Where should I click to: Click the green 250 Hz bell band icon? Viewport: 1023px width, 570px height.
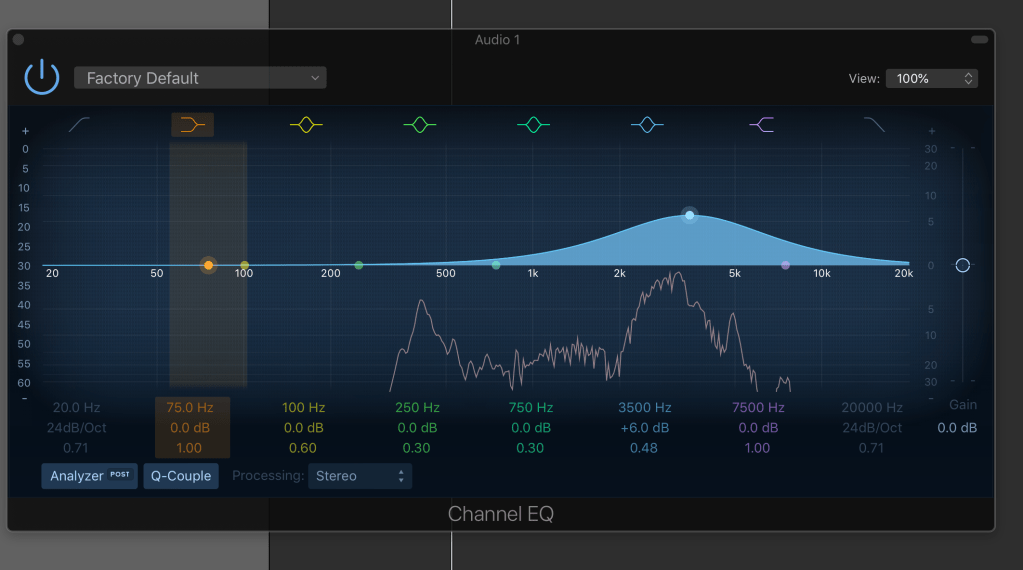click(420, 125)
